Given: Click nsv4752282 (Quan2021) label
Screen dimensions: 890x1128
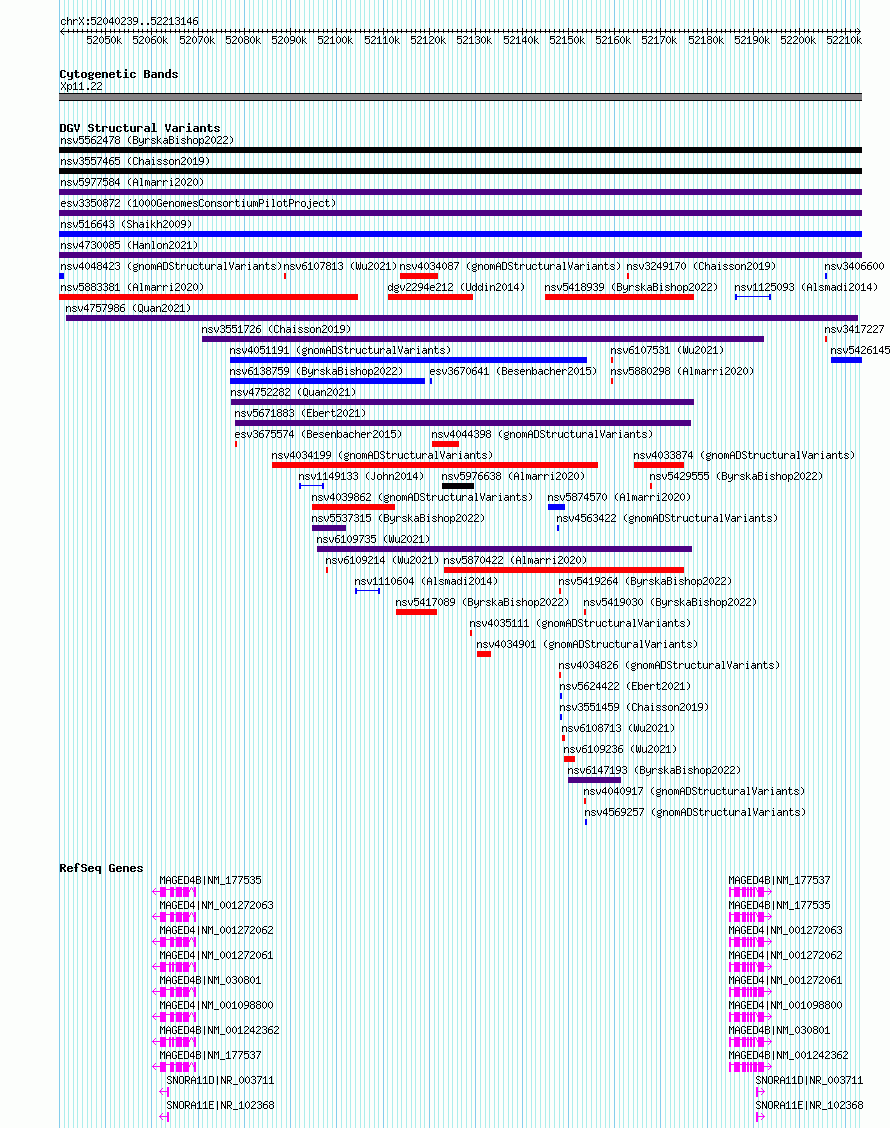Looking at the screenshot, I should tap(293, 392).
